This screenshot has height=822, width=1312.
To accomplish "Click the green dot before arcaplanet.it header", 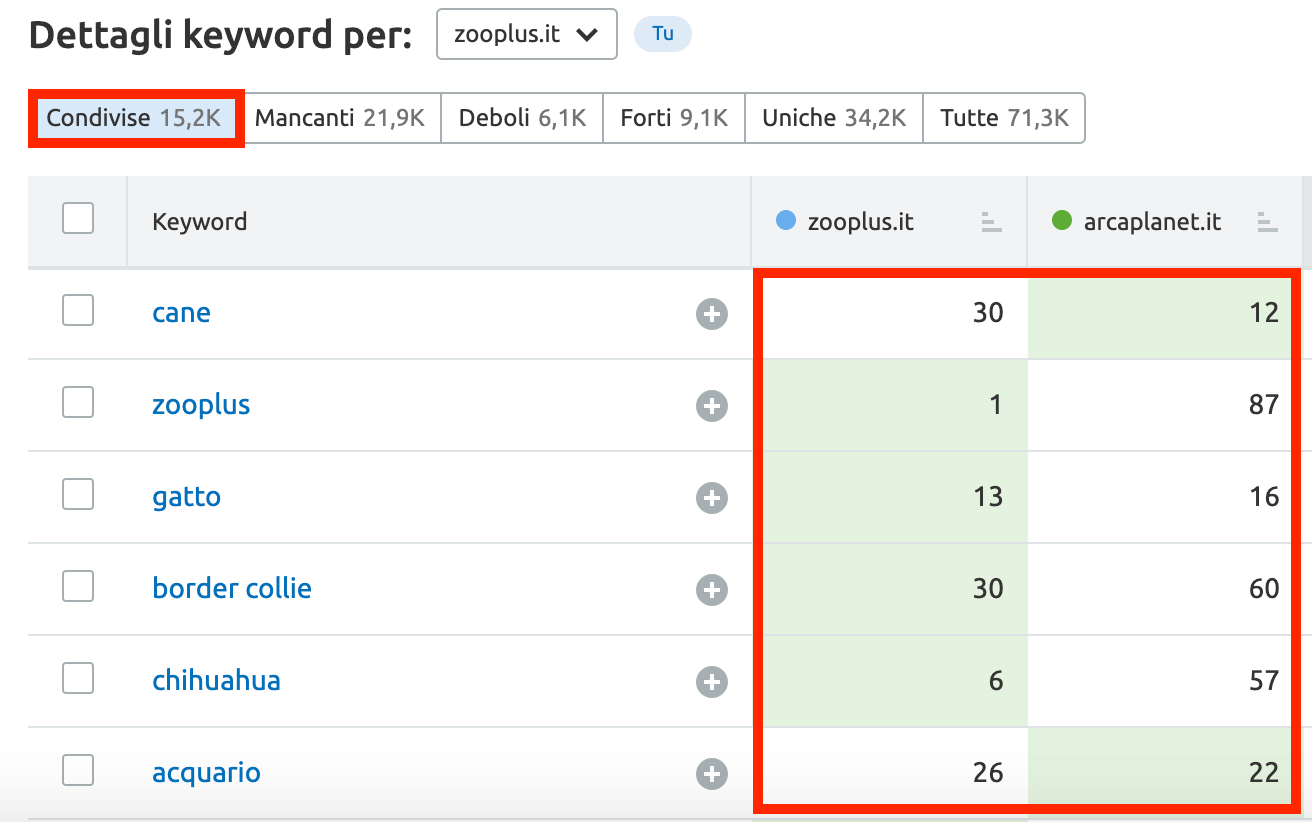I will pyautogui.click(x=1062, y=221).
